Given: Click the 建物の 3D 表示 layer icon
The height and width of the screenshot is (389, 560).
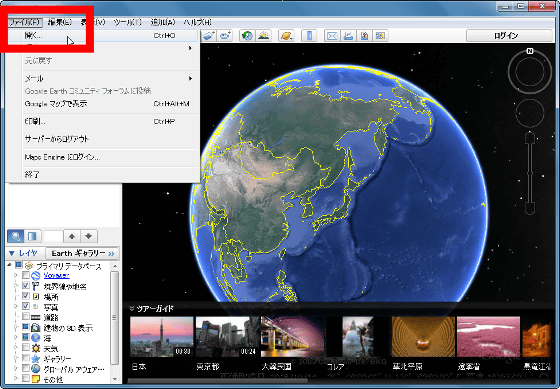Looking at the screenshot, I should pyautogui.click(x=36, y=327).
